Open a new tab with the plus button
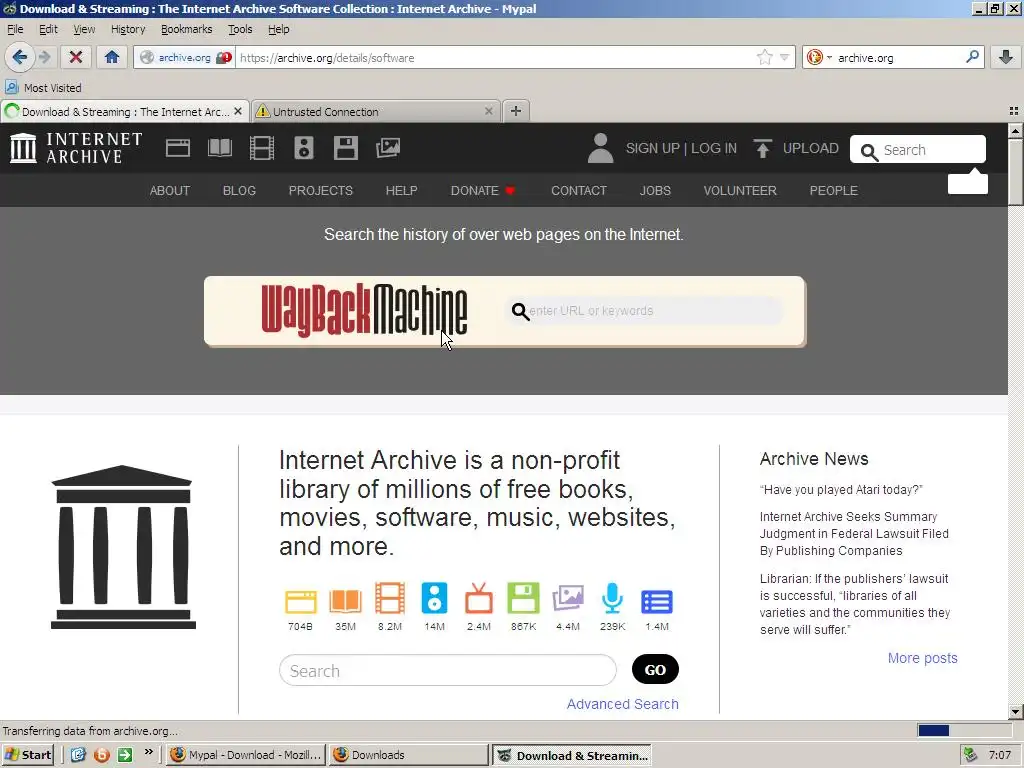 click(x=516, y=111)
